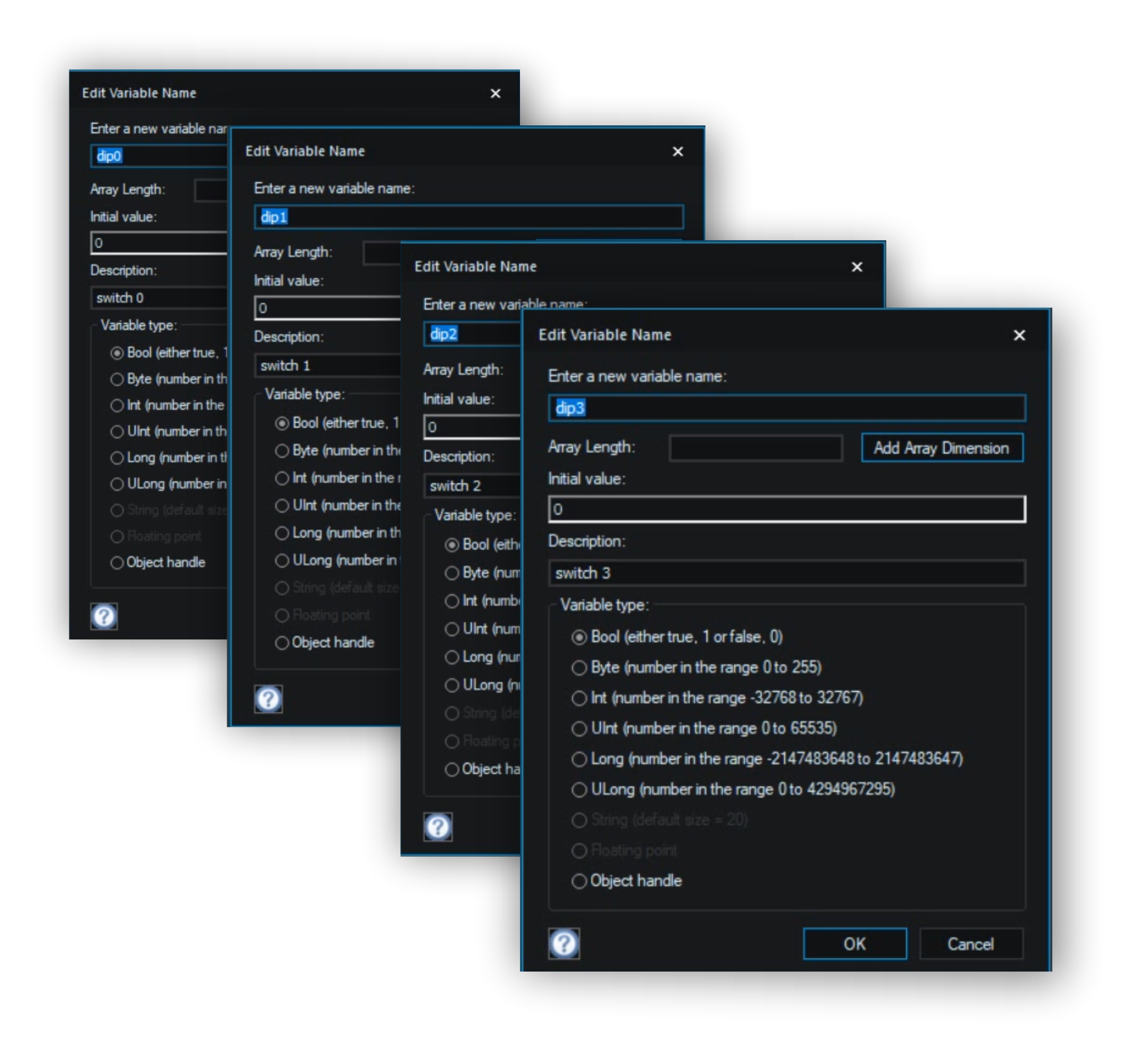Choose Int -32768 to 32767 in dip3 dialog
Screen dimensions: 1143x1064
717,698
